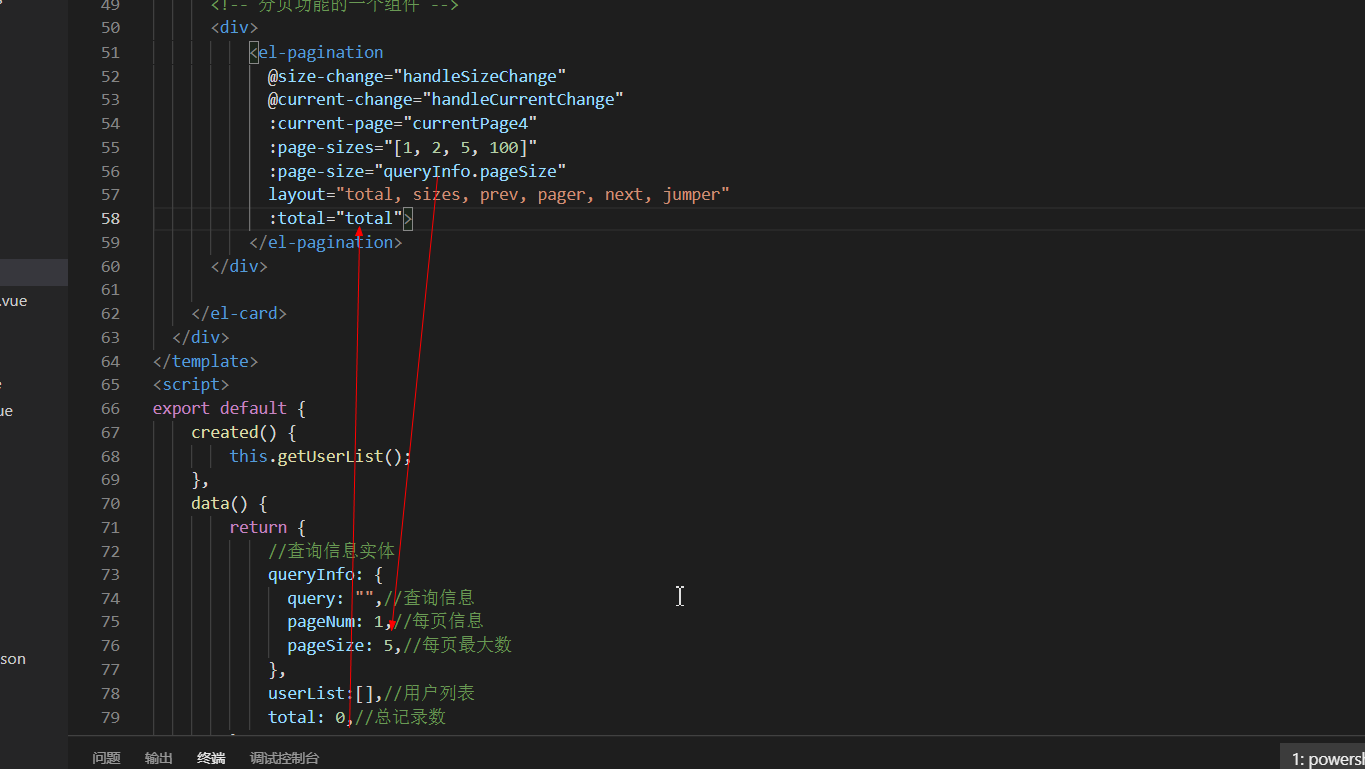Click the @size-change event attribute
This screenshot has height=769, width=1365.
coord(326,76)
